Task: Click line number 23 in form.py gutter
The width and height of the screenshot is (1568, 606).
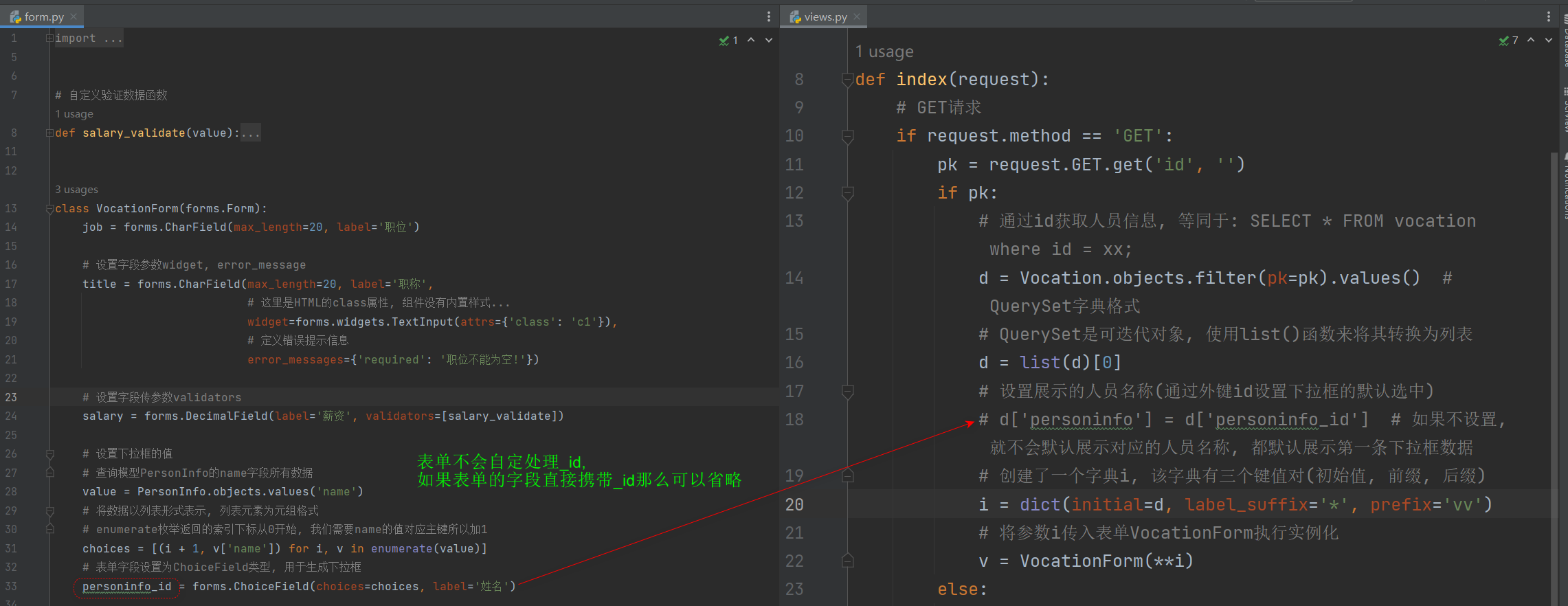Action: tap(11, 397)
